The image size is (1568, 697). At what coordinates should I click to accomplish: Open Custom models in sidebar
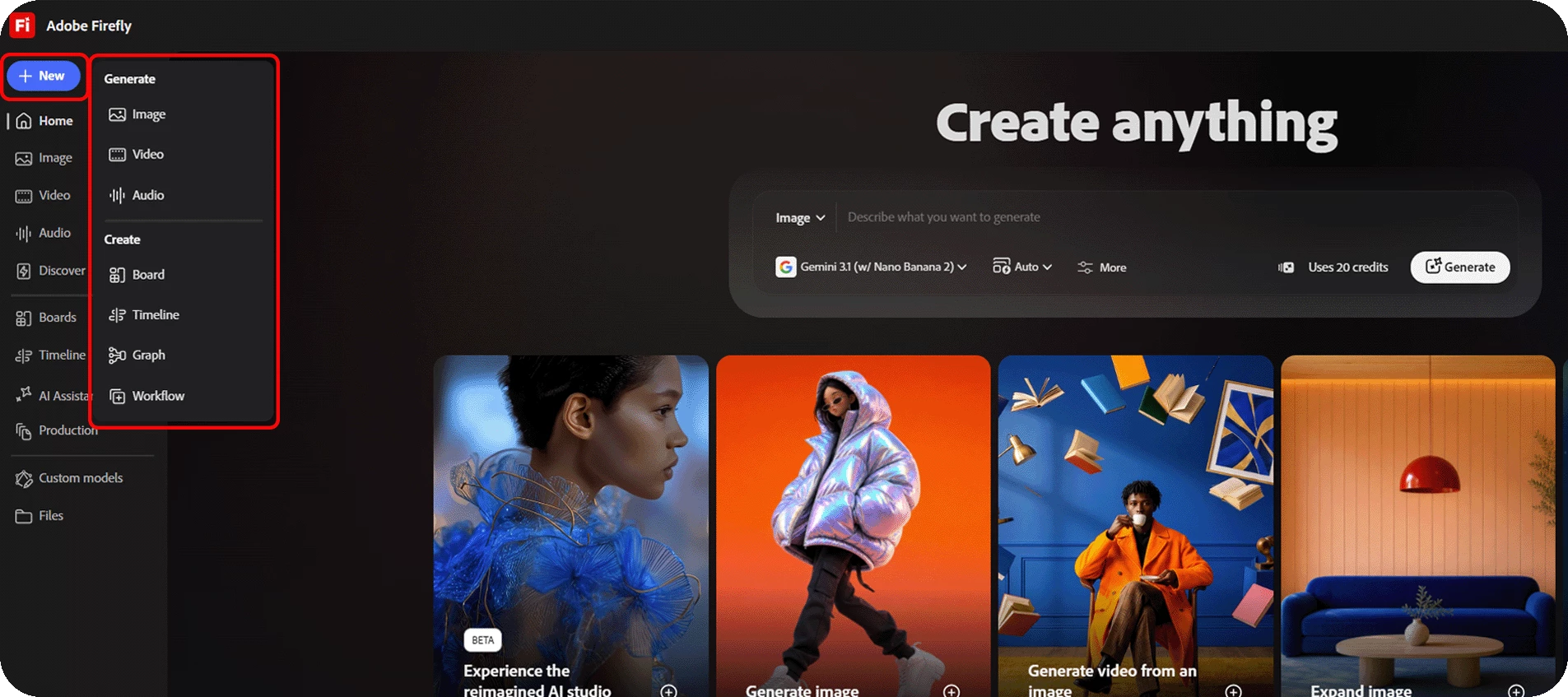[x=69, y=478]
